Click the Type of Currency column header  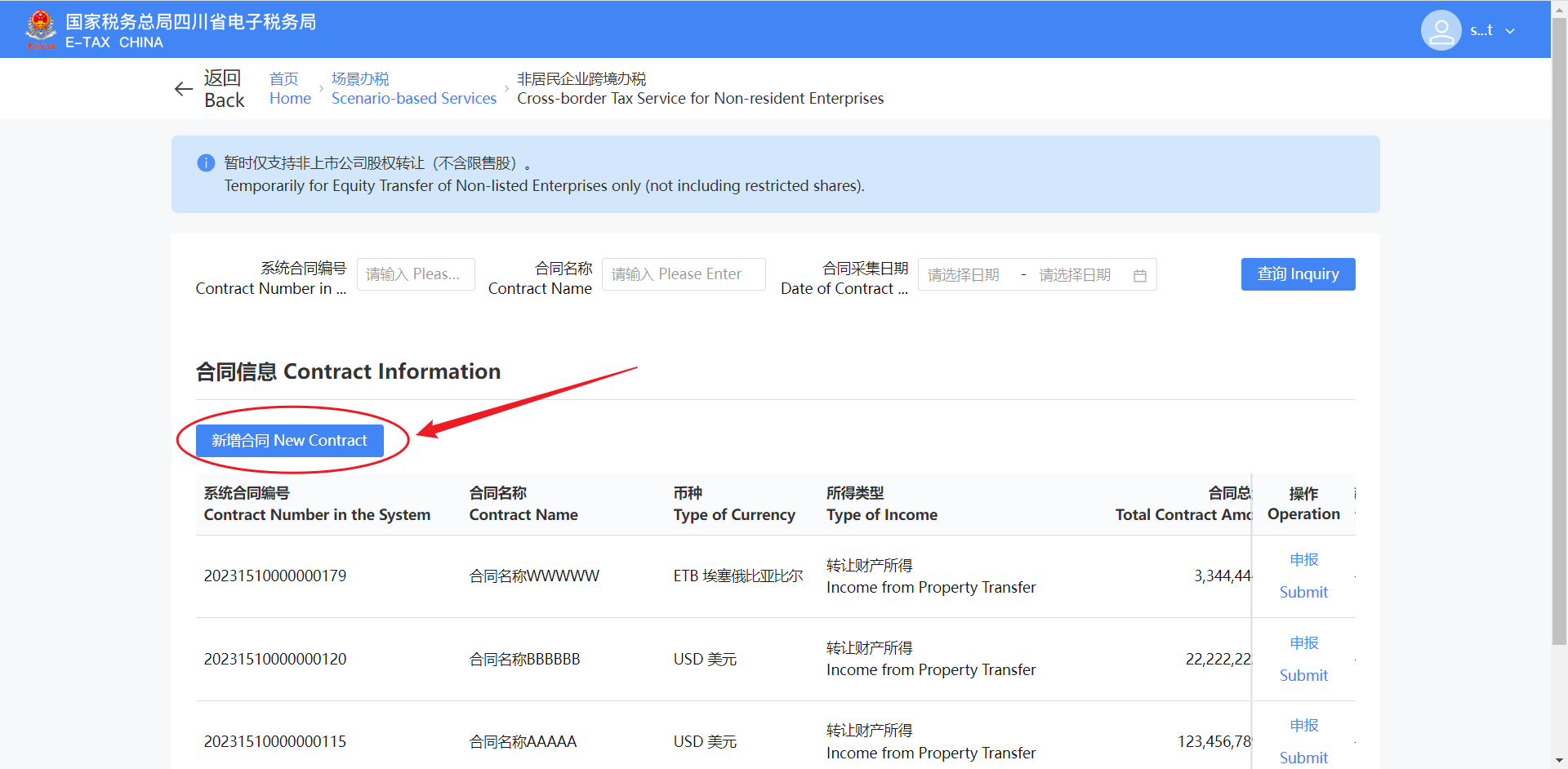point(733,504)
